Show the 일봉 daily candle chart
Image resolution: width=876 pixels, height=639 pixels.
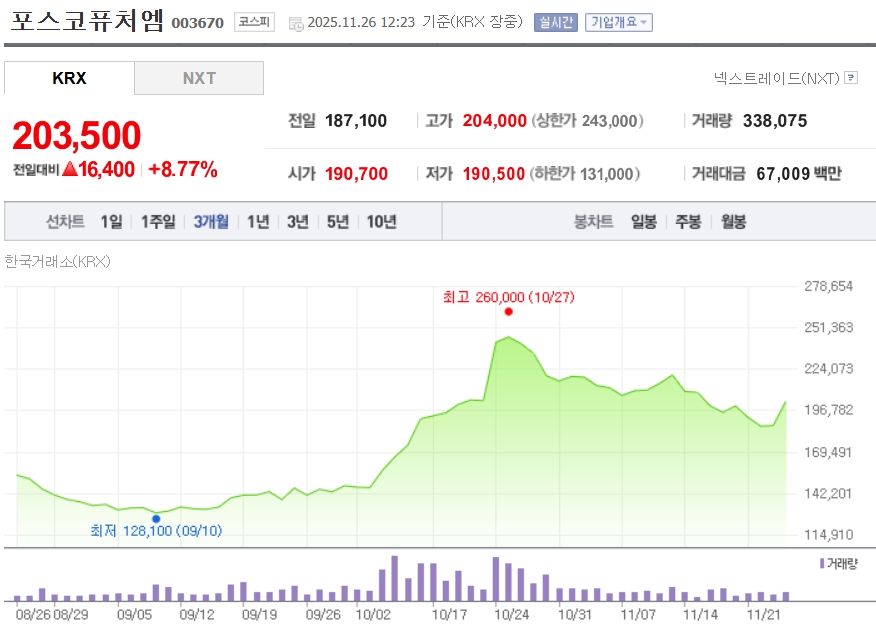pos(643,222)
